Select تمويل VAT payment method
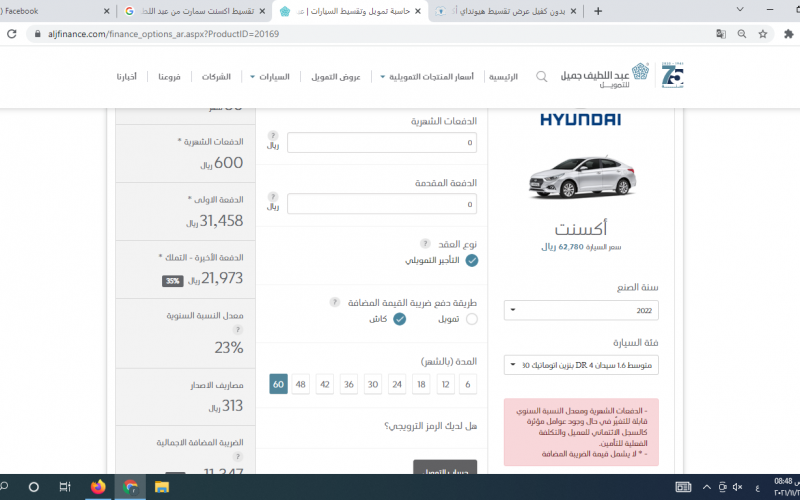The height and width of the screenshot is (500, 800). (472, 319)
